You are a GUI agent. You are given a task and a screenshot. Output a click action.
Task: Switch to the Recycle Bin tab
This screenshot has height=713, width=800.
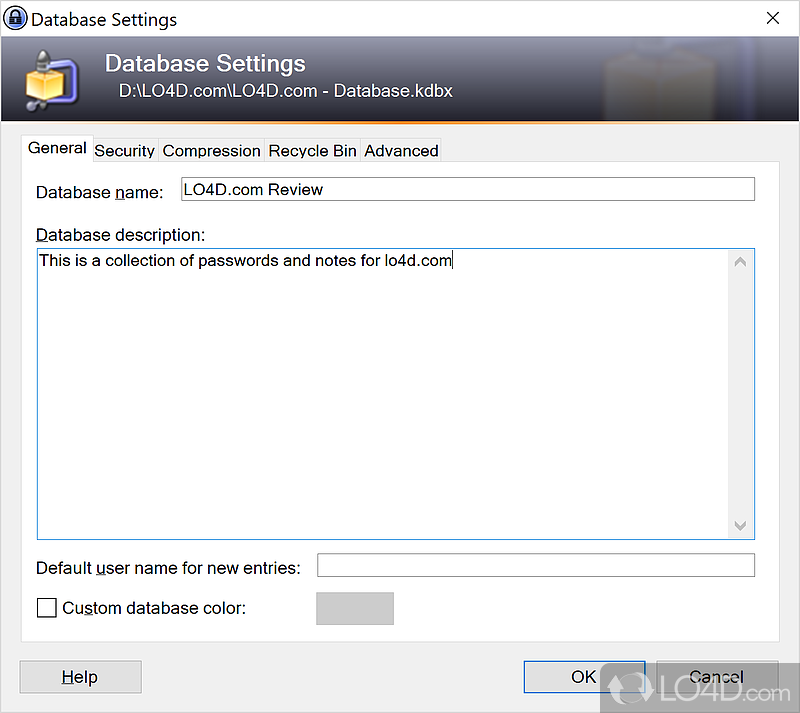tap(312, 151)
